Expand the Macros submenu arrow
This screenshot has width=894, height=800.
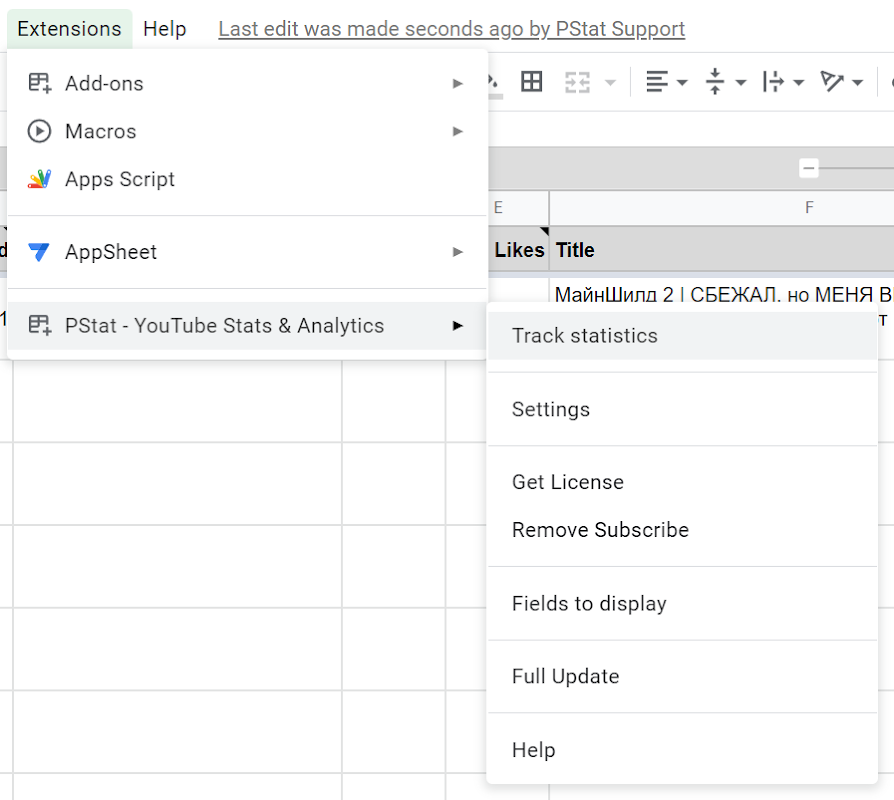(x=457, y=131)
